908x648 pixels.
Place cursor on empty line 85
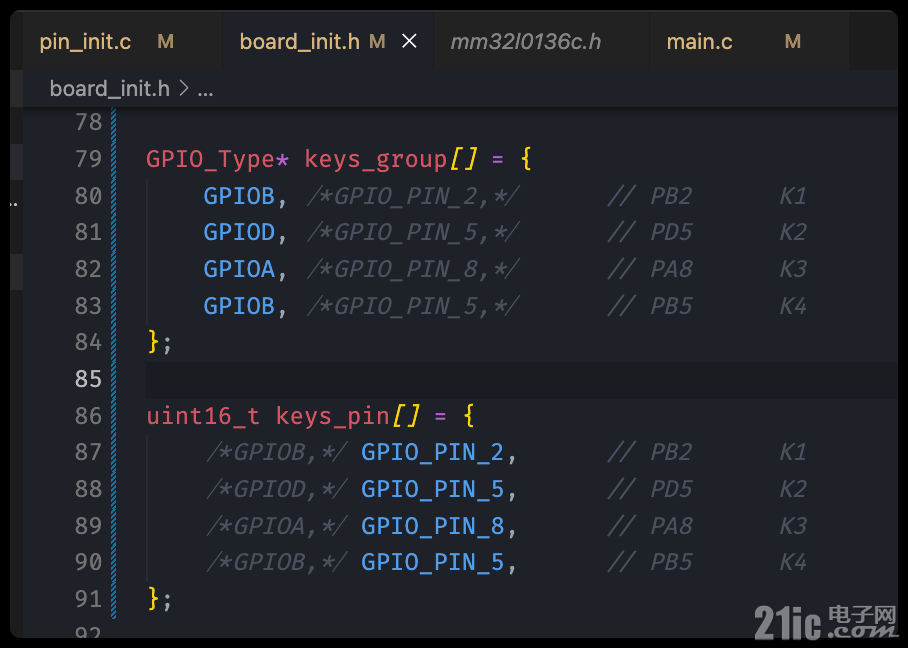click(521, 379)
